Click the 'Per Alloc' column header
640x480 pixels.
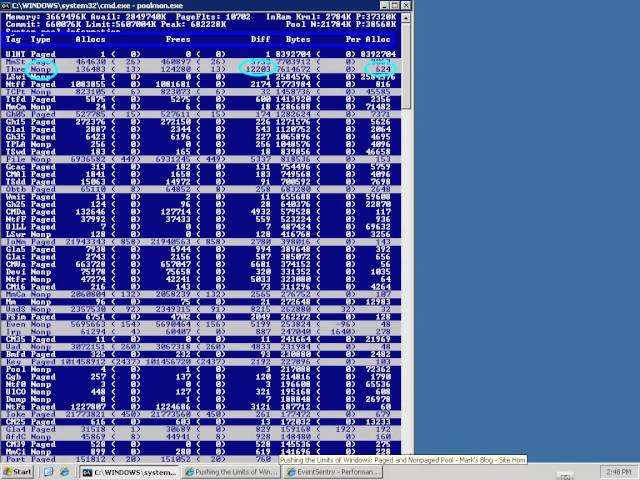[368, 40]
